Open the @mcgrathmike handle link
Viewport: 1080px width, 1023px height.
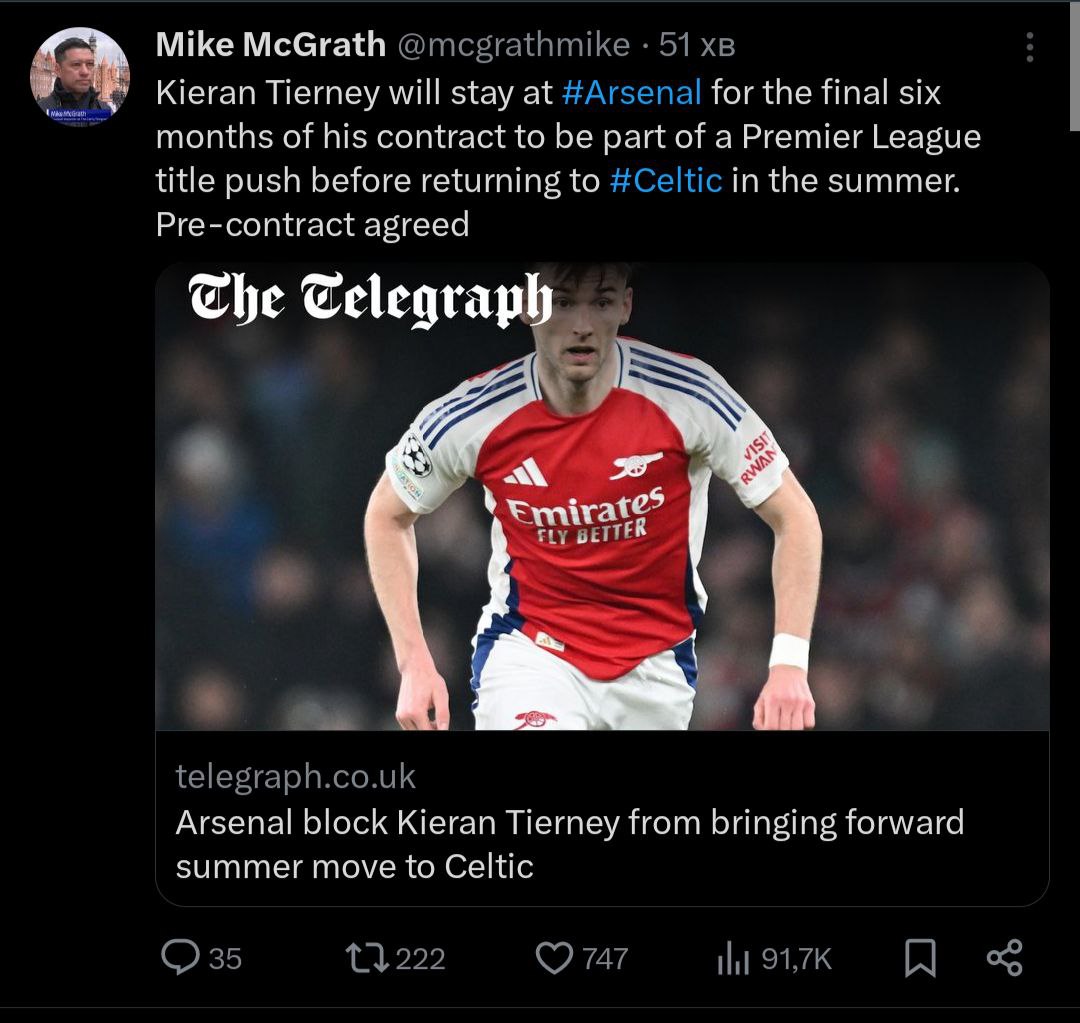click(x=514, y=45)
